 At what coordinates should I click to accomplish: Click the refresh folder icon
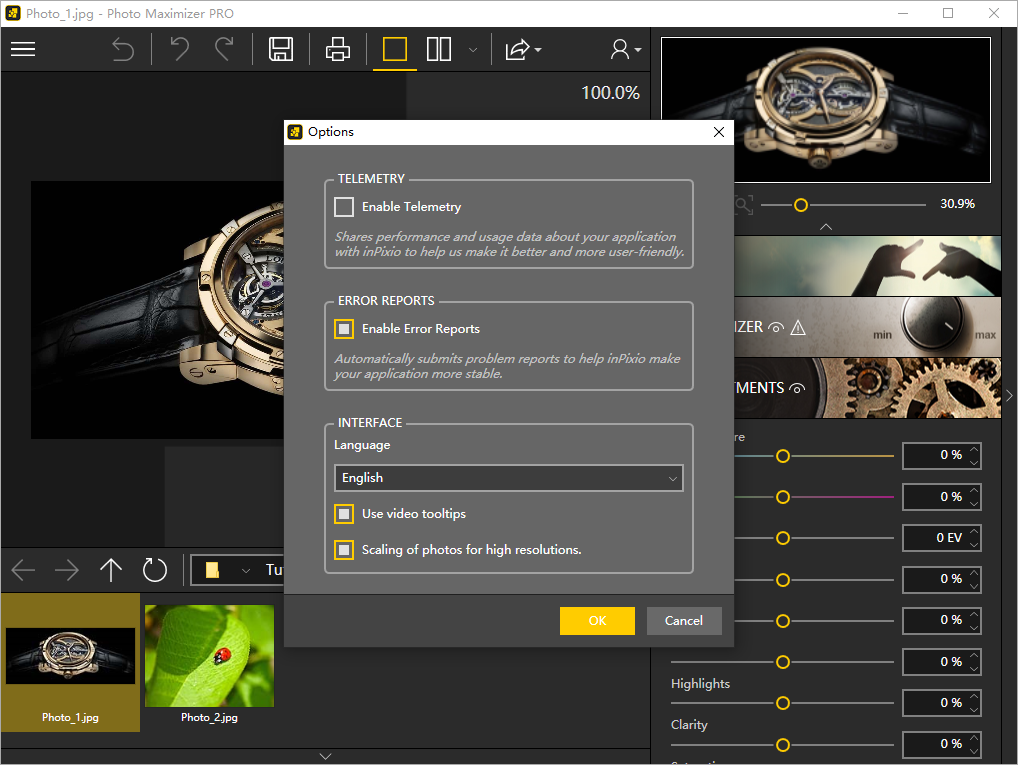click(155, 570)
